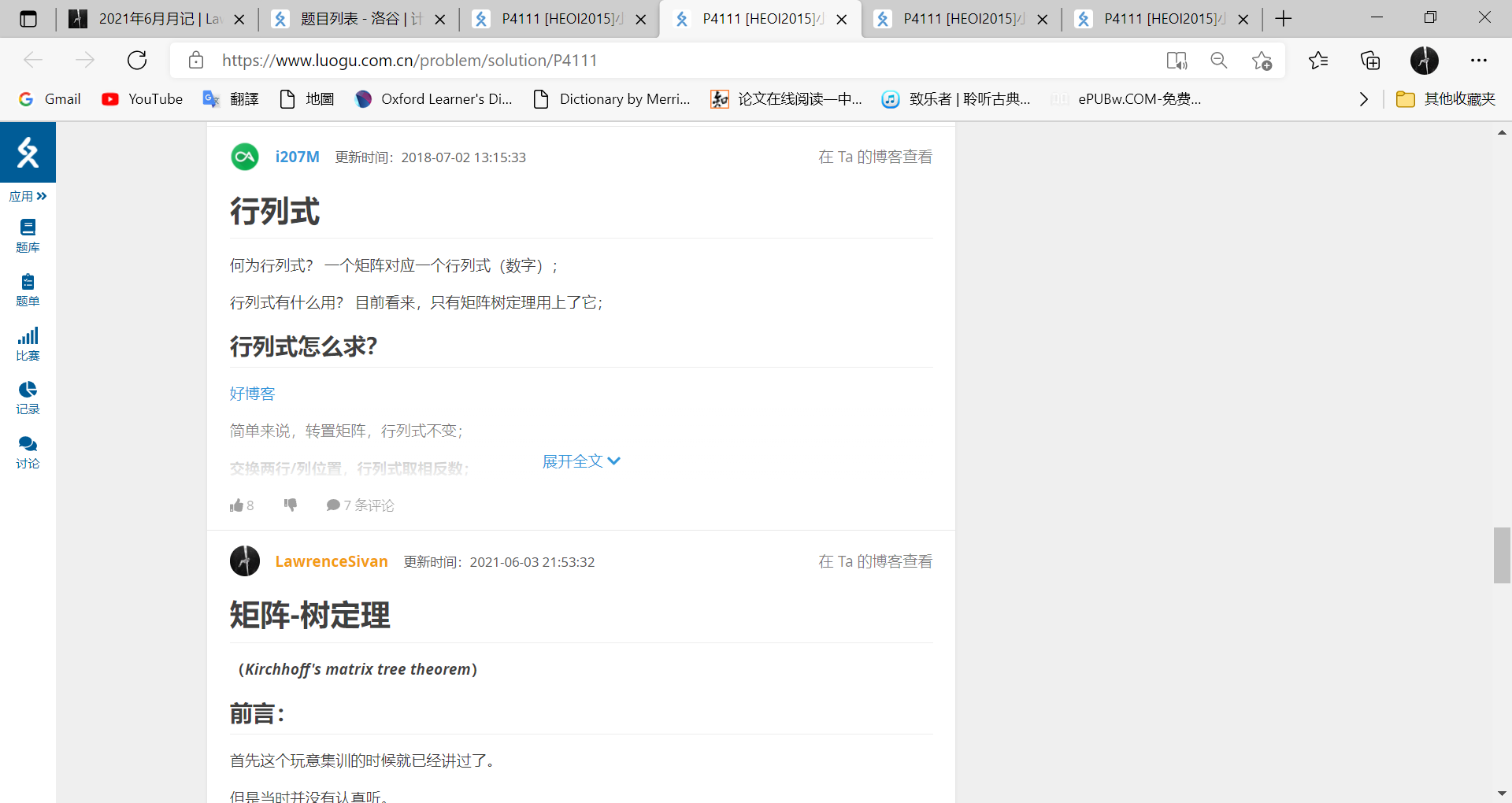Screen dimensions: 1512x803
Task: Open the 讨论 discussion icon
Action: [28, 452]
